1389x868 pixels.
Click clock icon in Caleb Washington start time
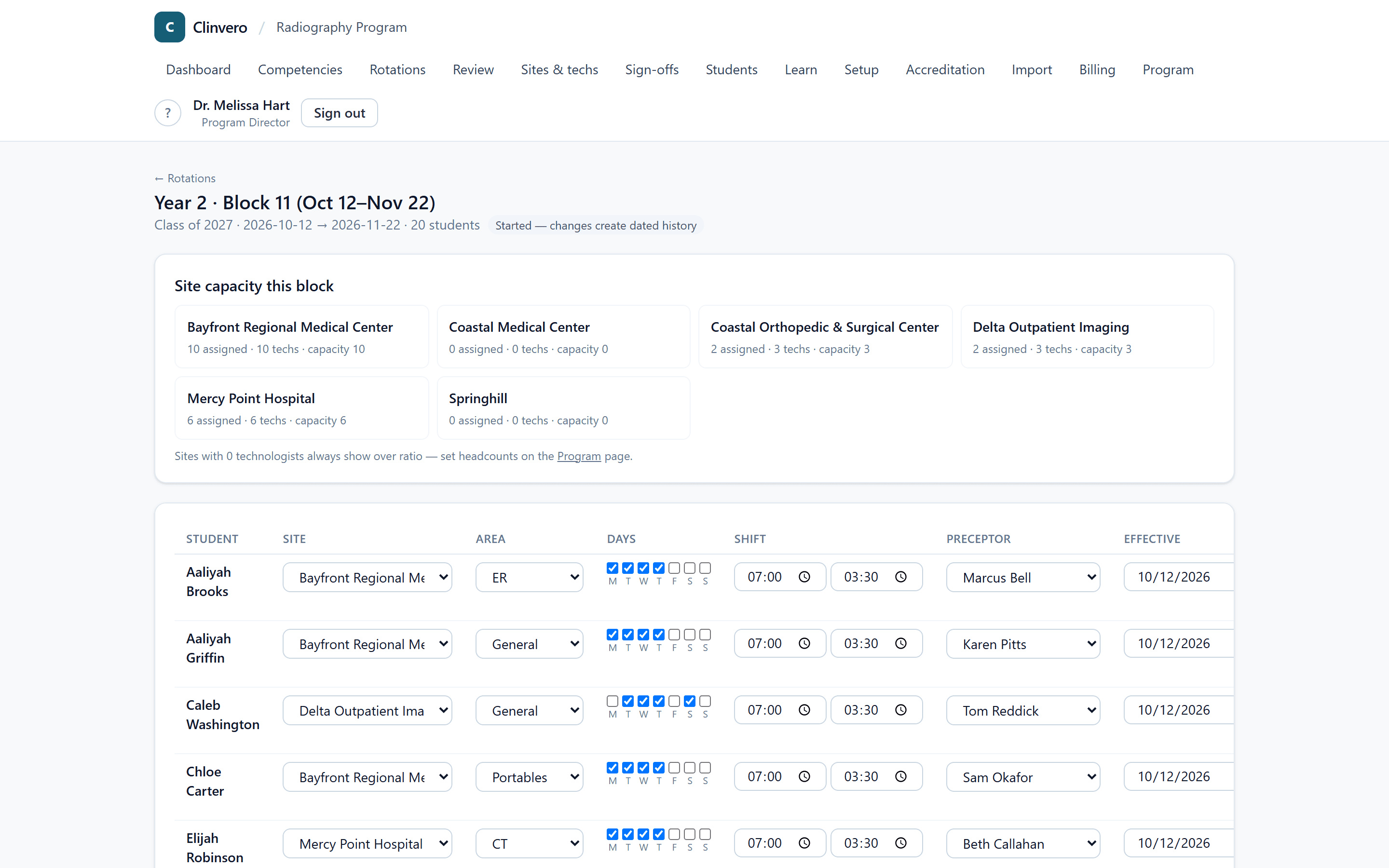coord(804,710)
